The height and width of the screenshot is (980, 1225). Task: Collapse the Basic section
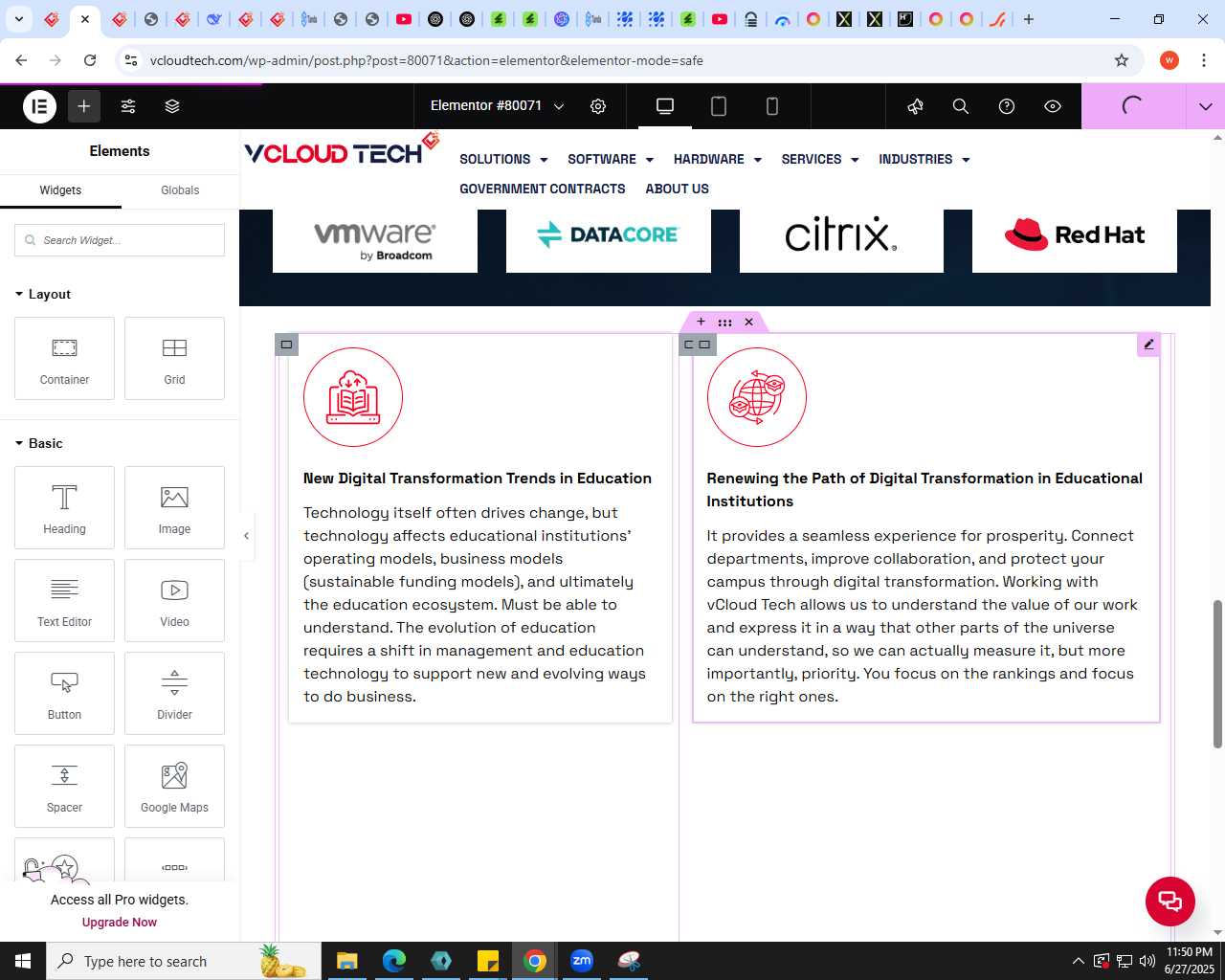pyautogui.click(x=39, y=443)
